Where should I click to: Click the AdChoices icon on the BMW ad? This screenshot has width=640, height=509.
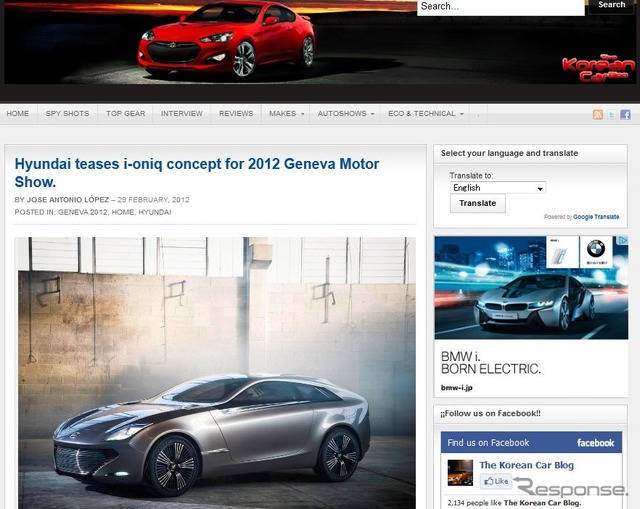coord(623,240)
